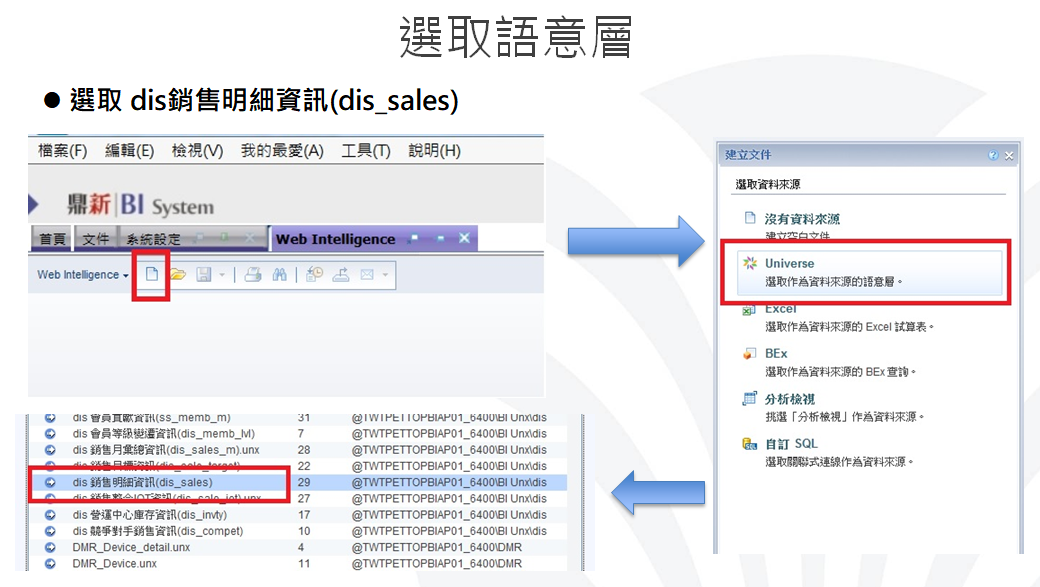Select Universe as the data source
The width and height of the screenshot is (1040, 587).
[x=789, y=263]
